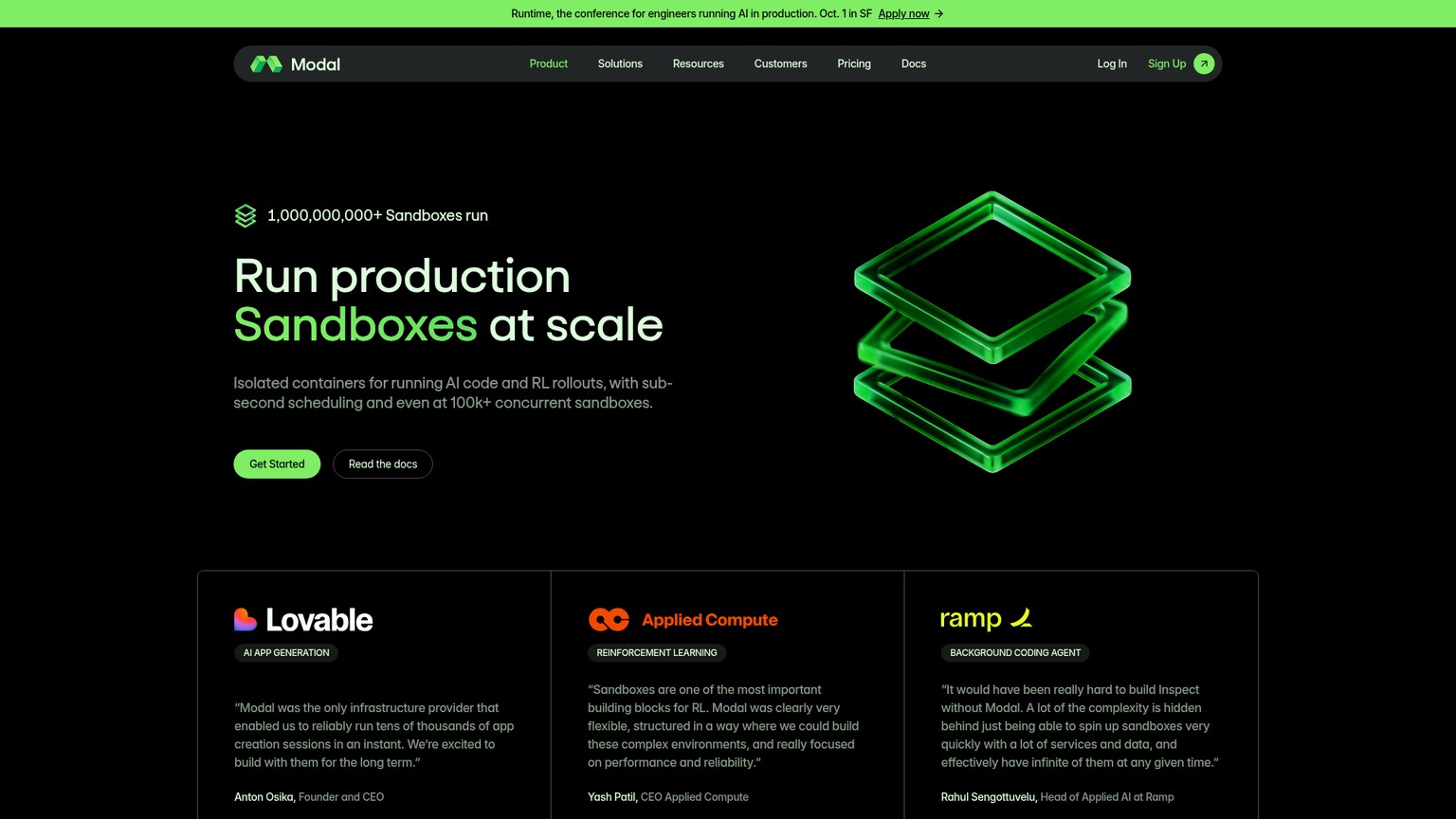Click the Modal logo icon
The image size is (1456, 819).
click(266, 64)
